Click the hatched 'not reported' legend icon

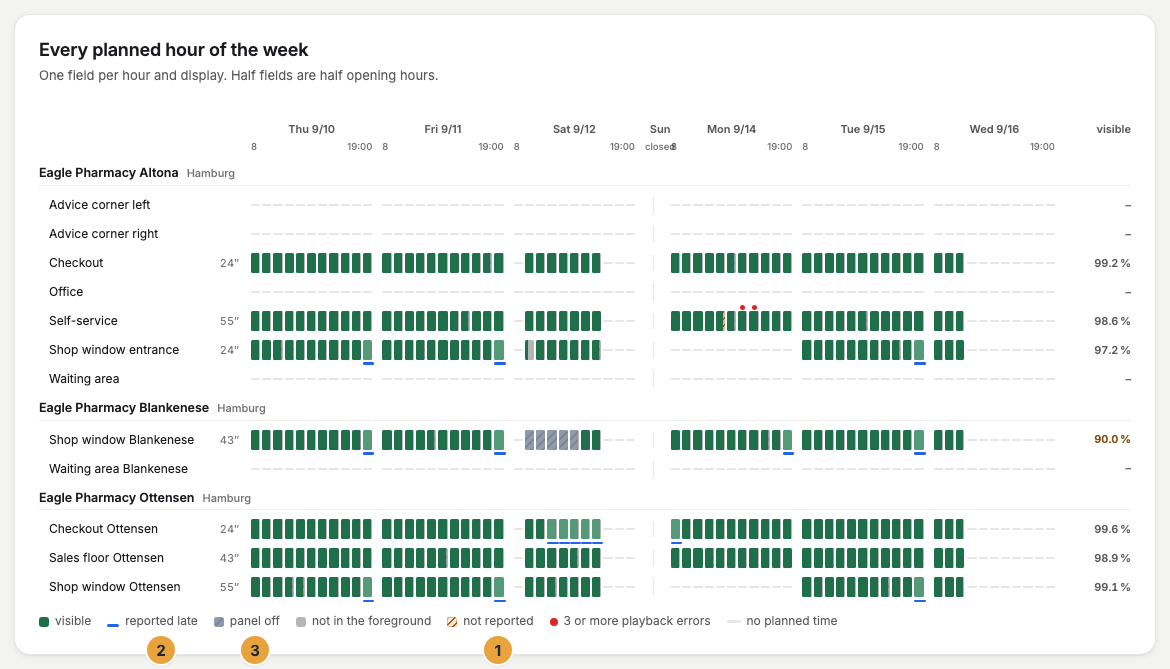451,622
